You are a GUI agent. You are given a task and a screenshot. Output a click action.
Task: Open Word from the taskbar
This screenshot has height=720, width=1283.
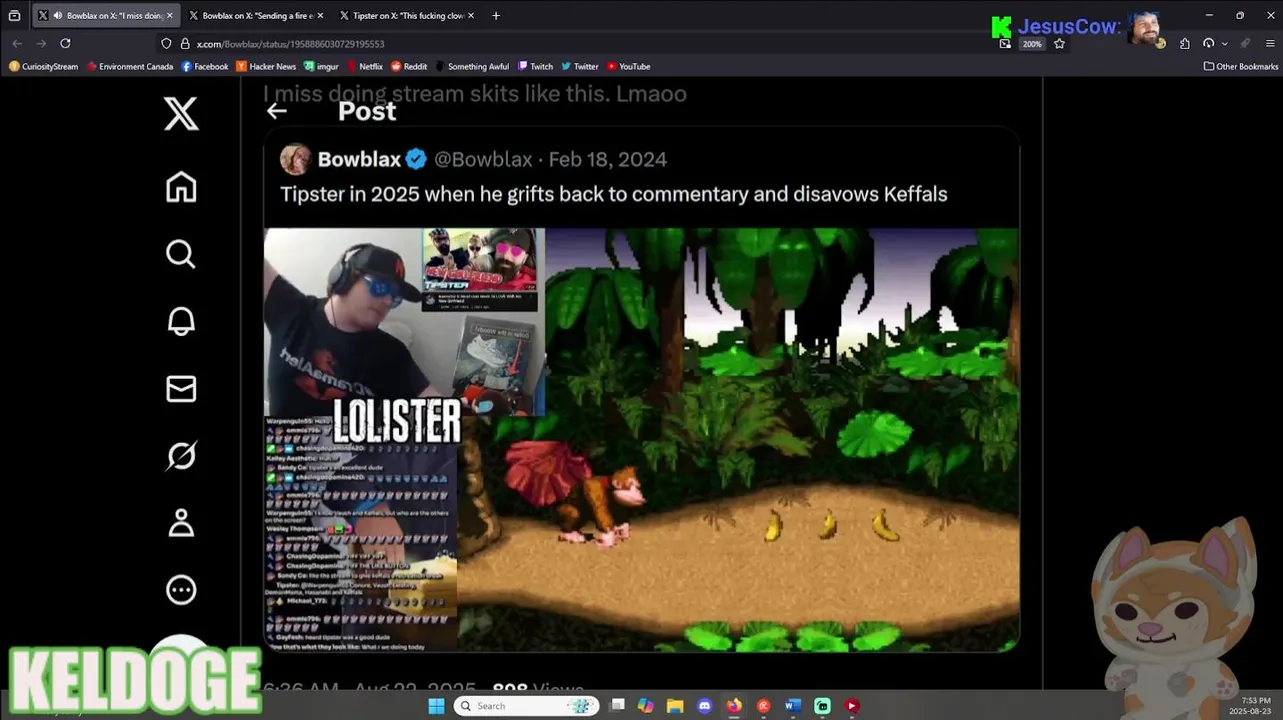tap(793, 706)
